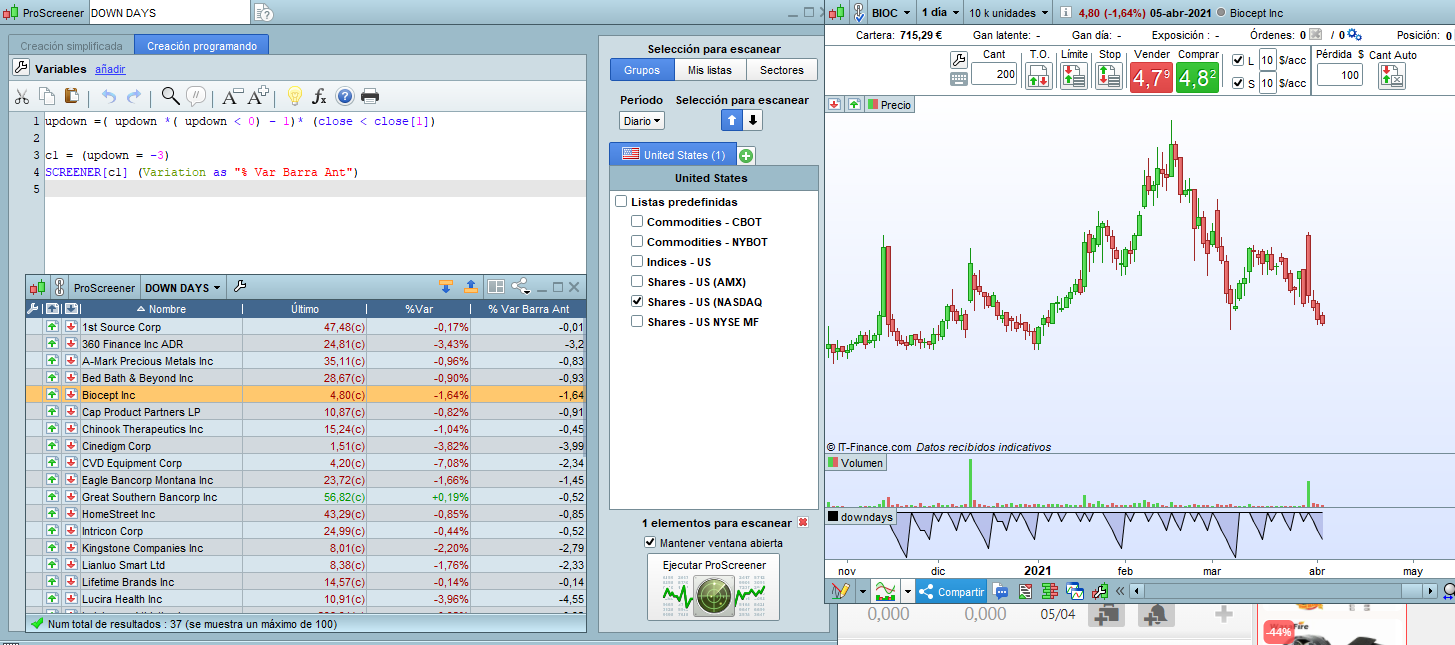Open the fx function library icon
1455x645 pixels.
pos(319,96)
